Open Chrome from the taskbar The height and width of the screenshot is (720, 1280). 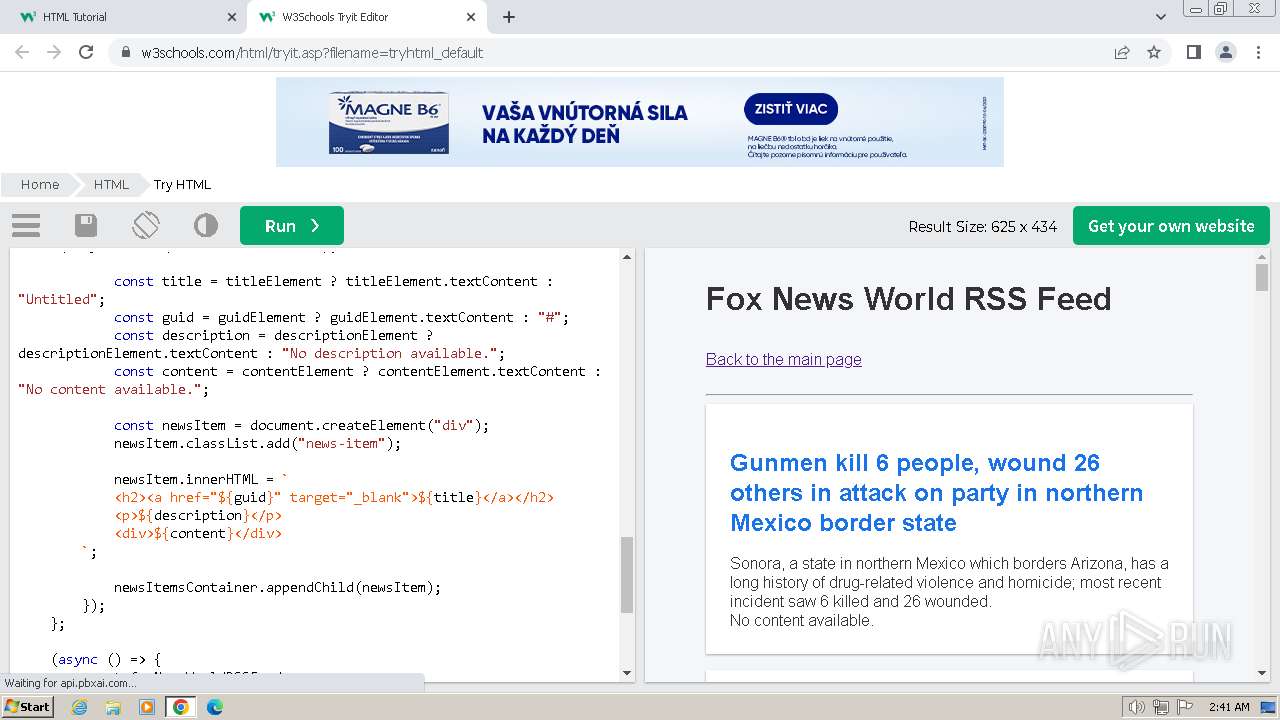pyautogui.click(x=181, y=707)
